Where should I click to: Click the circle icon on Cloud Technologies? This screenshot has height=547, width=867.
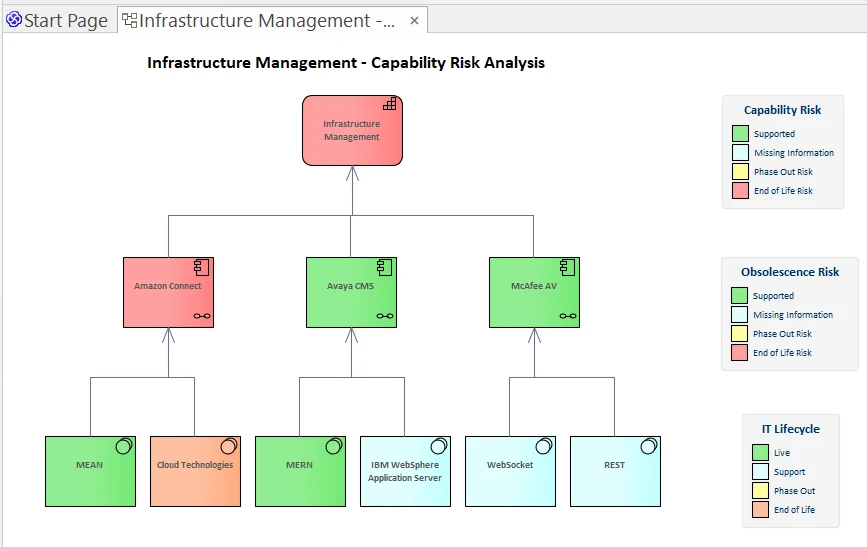click(x=229, y=446)
